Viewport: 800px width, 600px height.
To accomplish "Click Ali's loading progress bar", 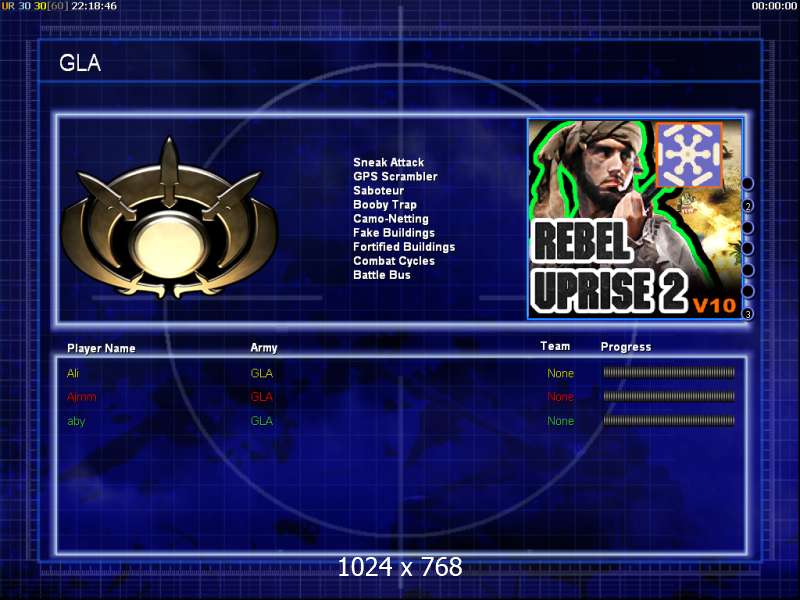I will pyautogui.click(x=669, y=373).
